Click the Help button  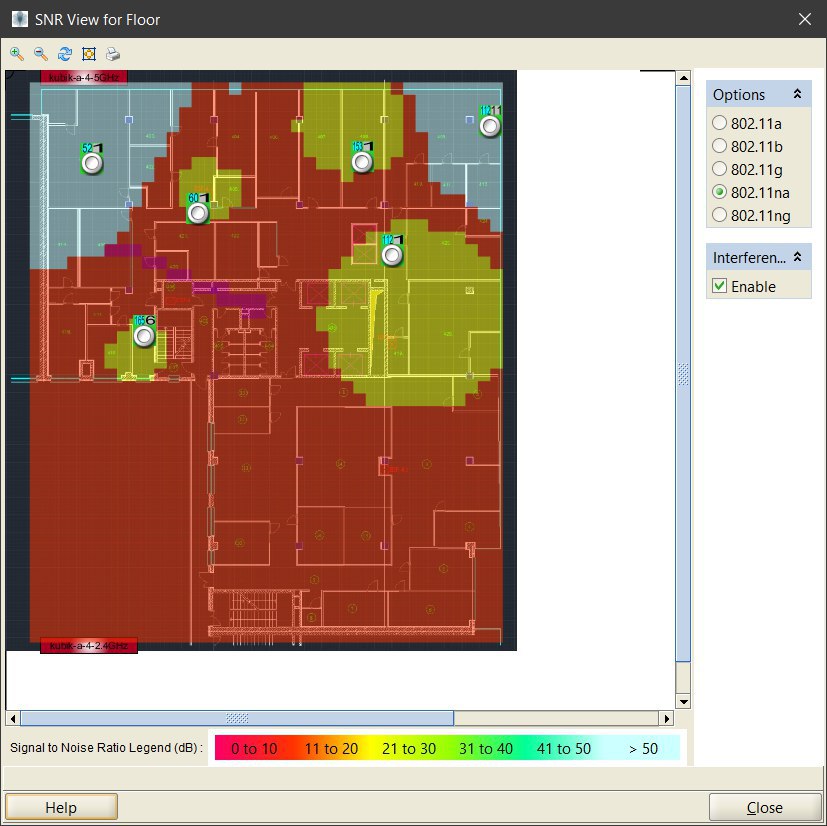coord(61,808)
